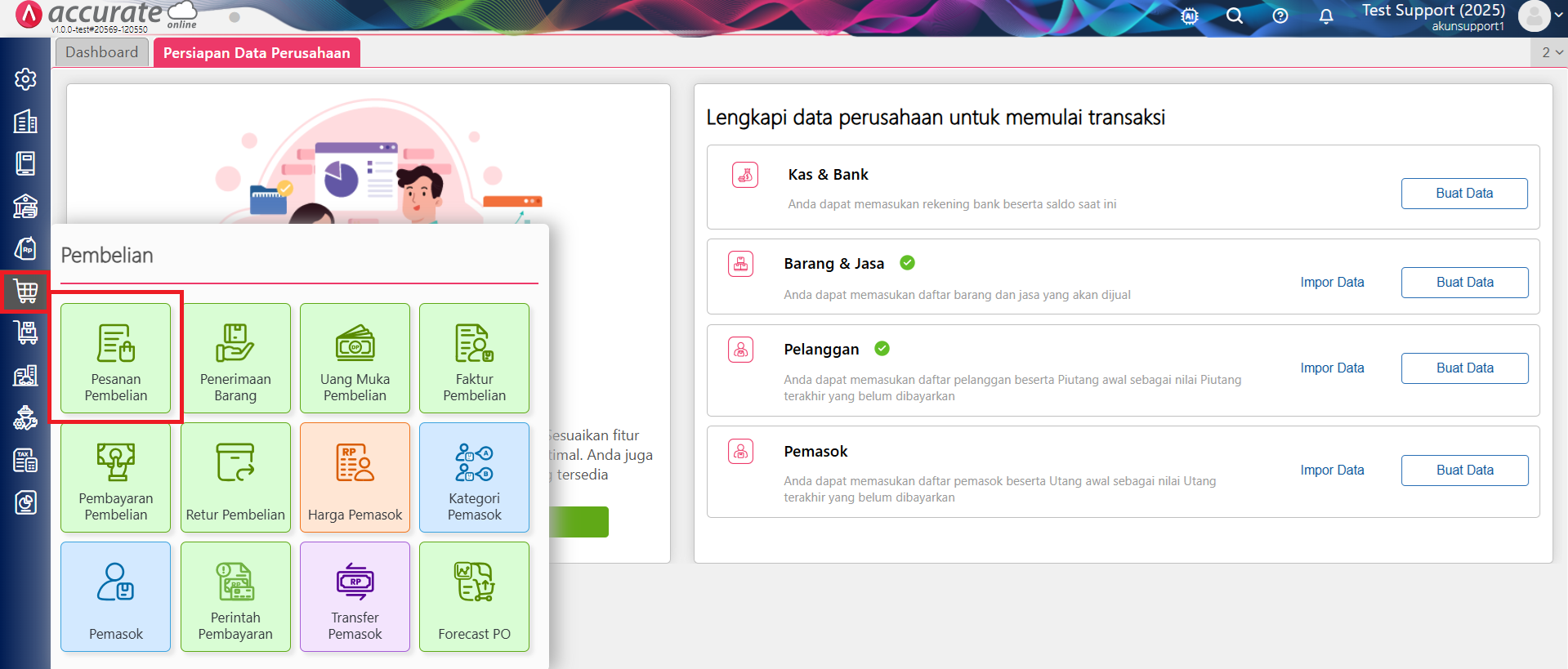Image resolution: width=1568 pixels, height=669 pixels.
Task: Open Penerimaan Barang module
Action: point(235,358)
